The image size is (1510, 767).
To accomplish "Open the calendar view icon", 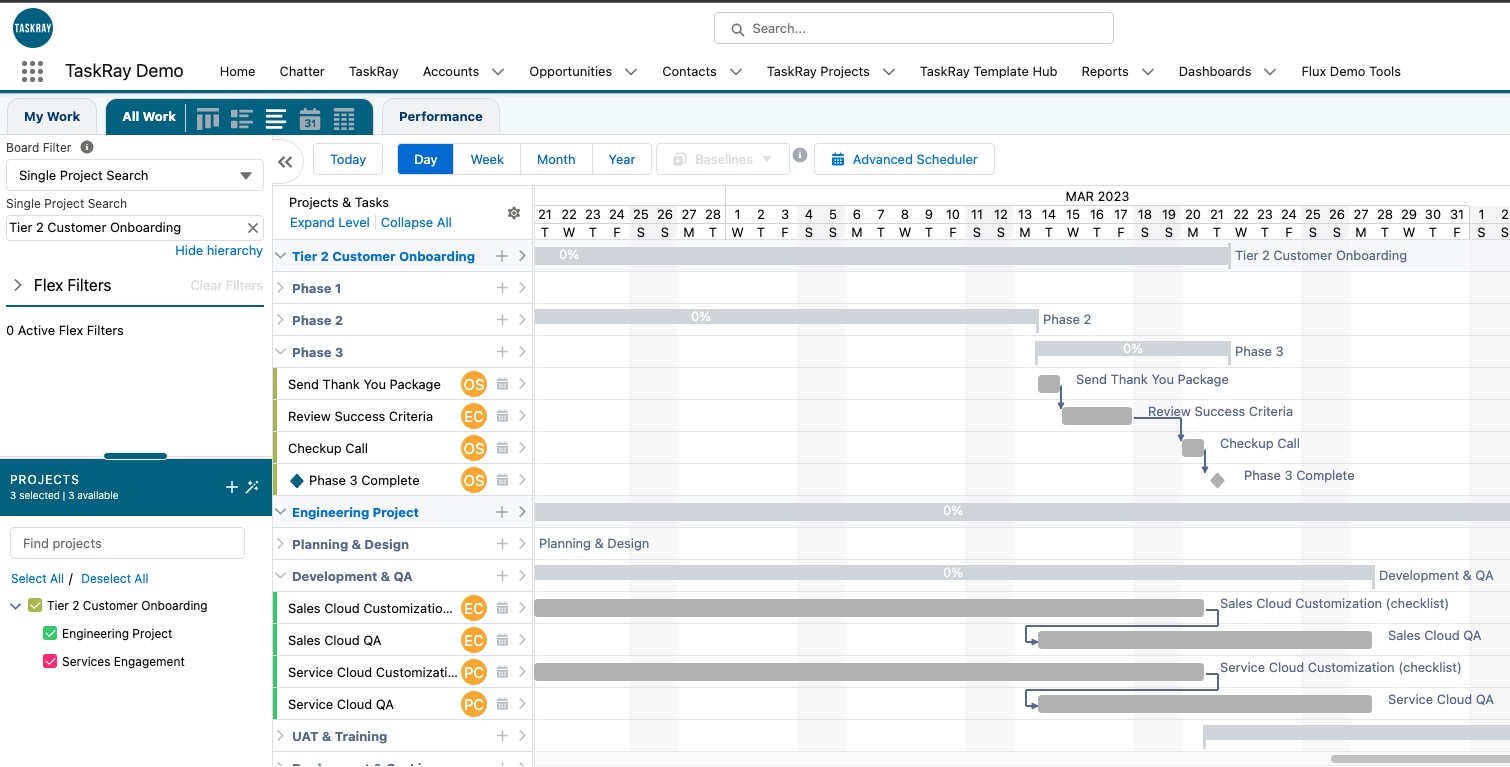I will [x=310, y=119].
